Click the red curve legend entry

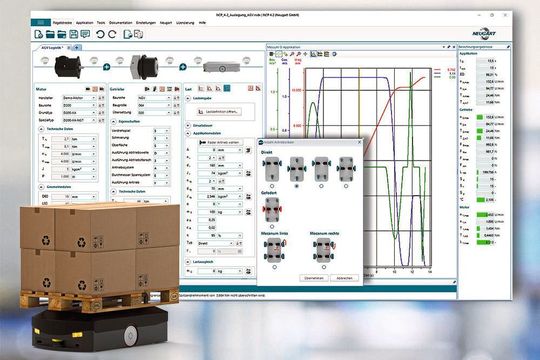tap(445, 70)
